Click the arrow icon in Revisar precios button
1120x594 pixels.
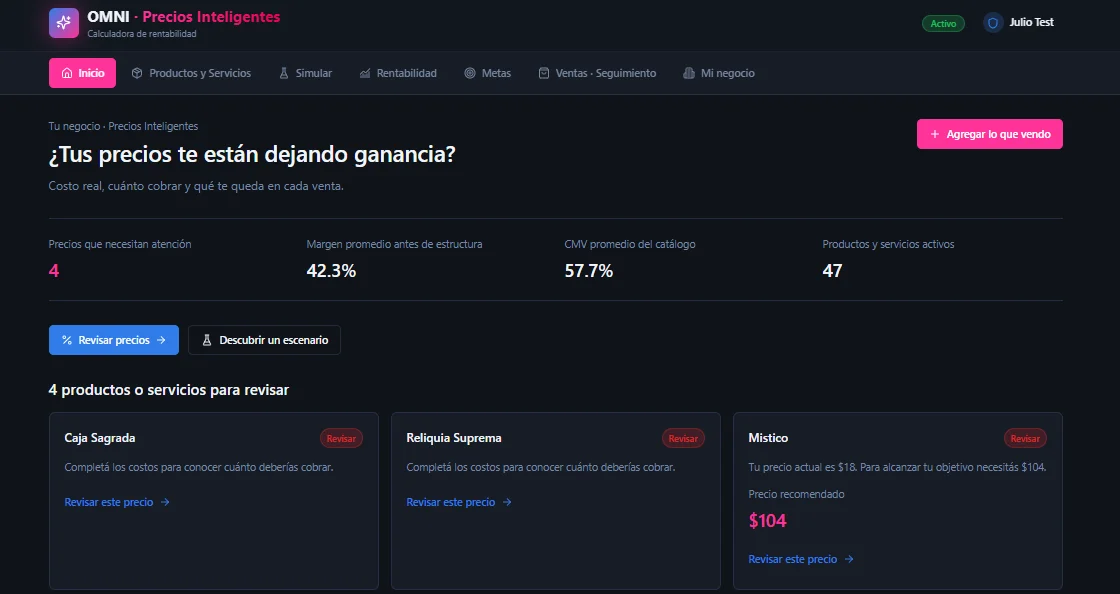[x=161, y=340]
